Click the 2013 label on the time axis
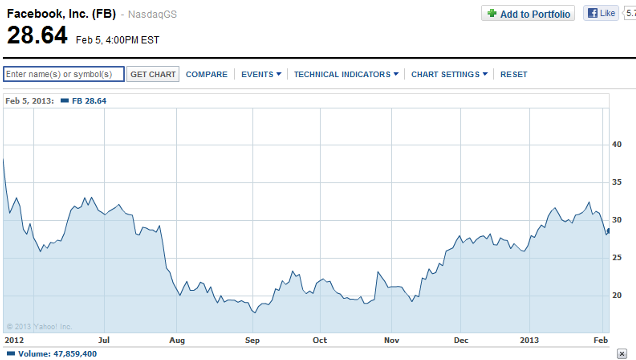 529,340
